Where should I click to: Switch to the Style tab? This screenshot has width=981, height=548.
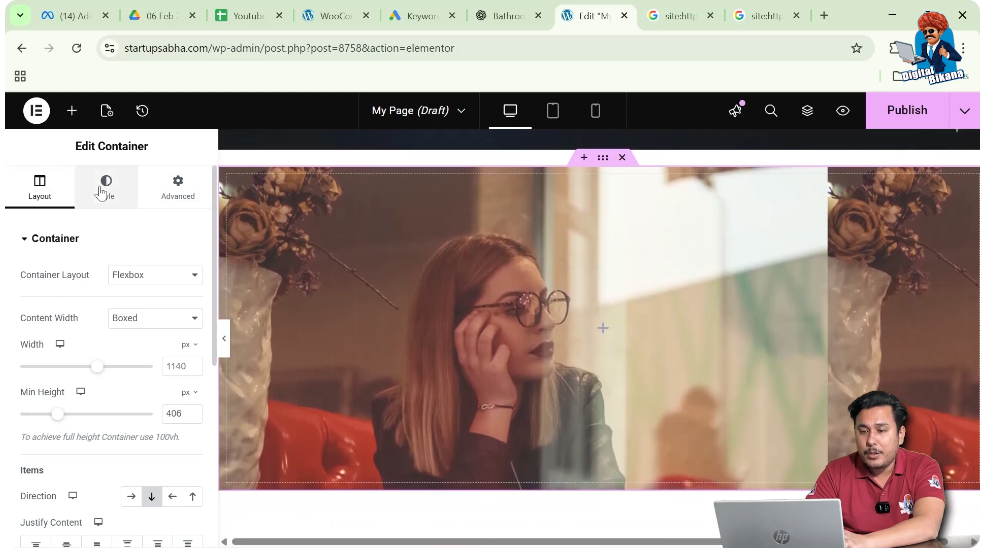tap(106, 187)
